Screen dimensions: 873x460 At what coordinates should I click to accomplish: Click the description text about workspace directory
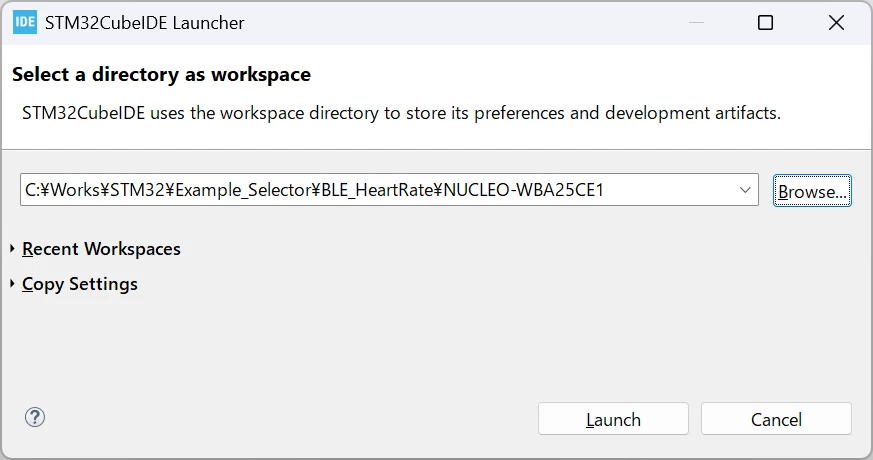(x=401, y=113)
